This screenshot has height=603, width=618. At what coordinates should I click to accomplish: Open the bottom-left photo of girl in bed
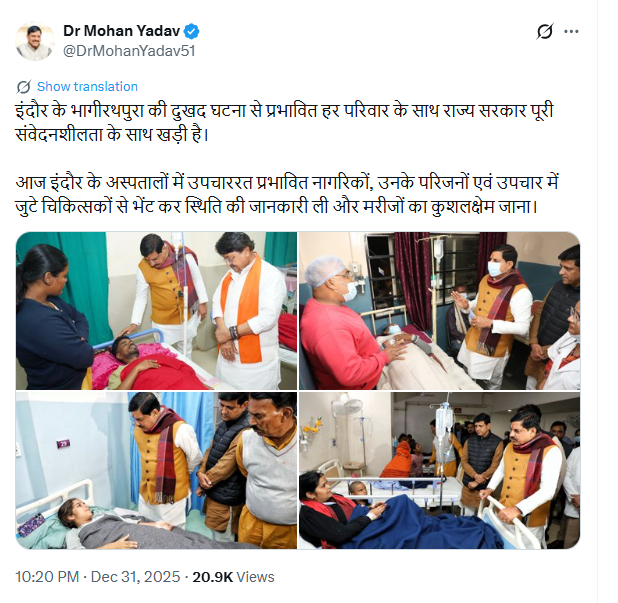tap(156, 470)
